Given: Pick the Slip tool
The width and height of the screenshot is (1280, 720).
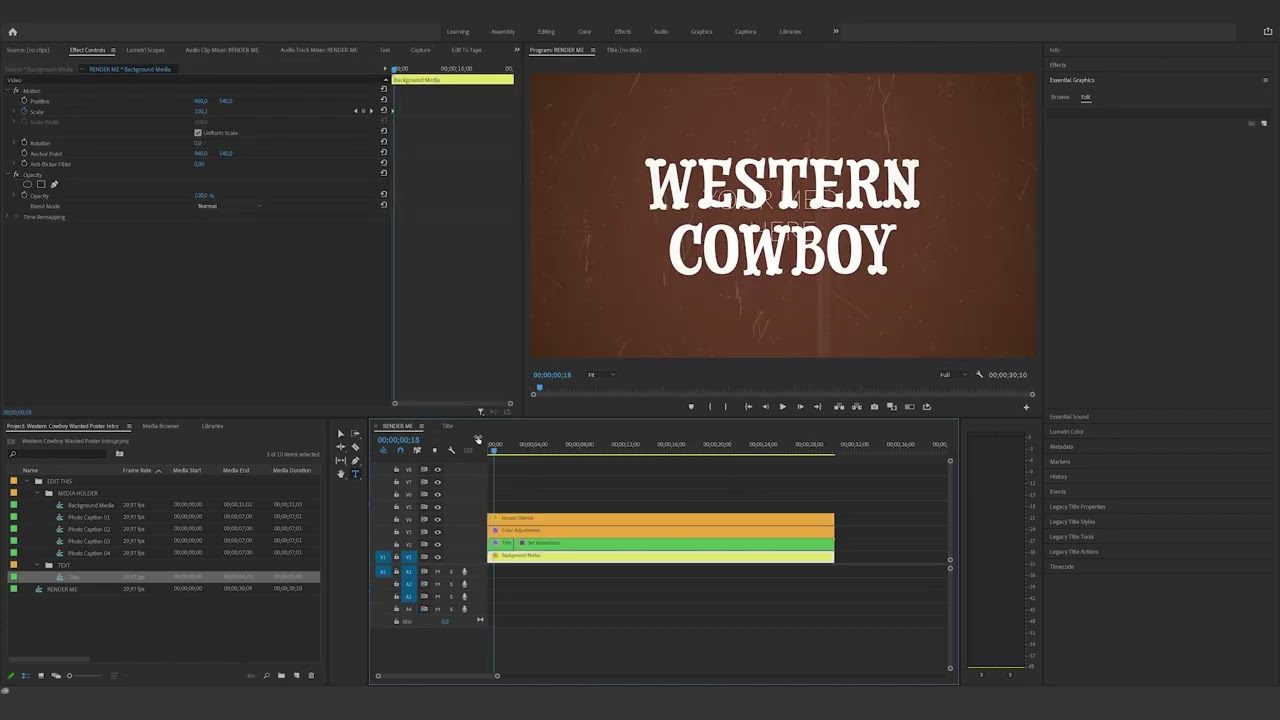Looking at the screenshot, I should 341,461.
